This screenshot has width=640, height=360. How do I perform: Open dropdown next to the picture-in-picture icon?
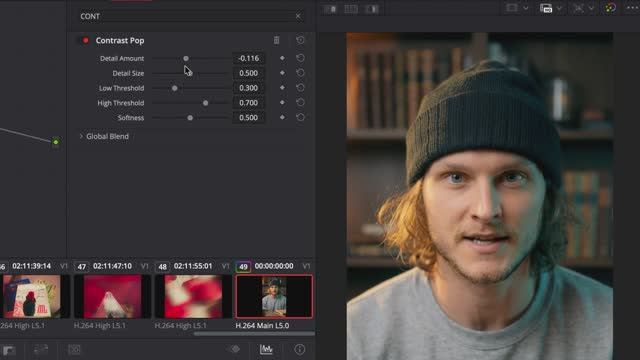coord(559,8)
